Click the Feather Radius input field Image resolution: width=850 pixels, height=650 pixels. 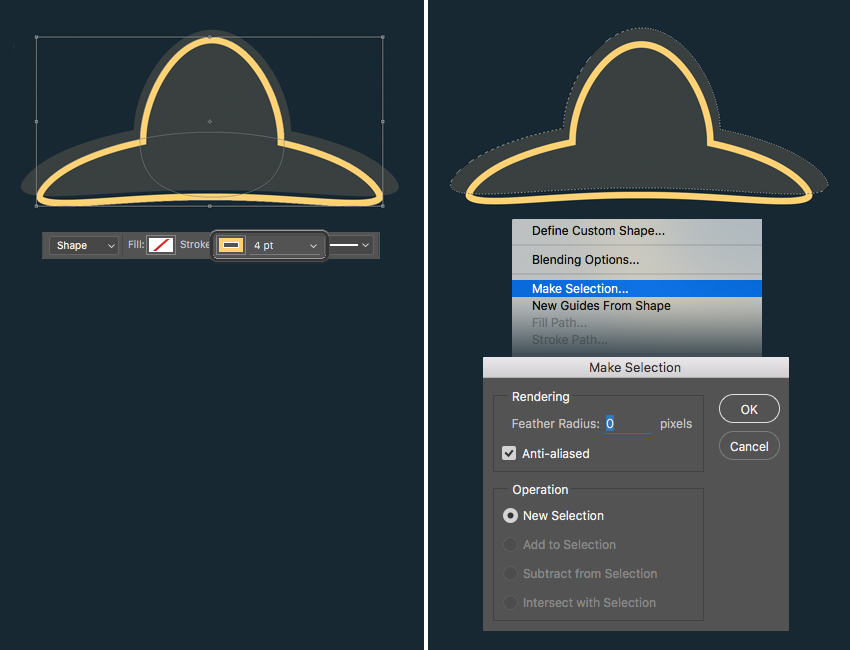[625, 423]
